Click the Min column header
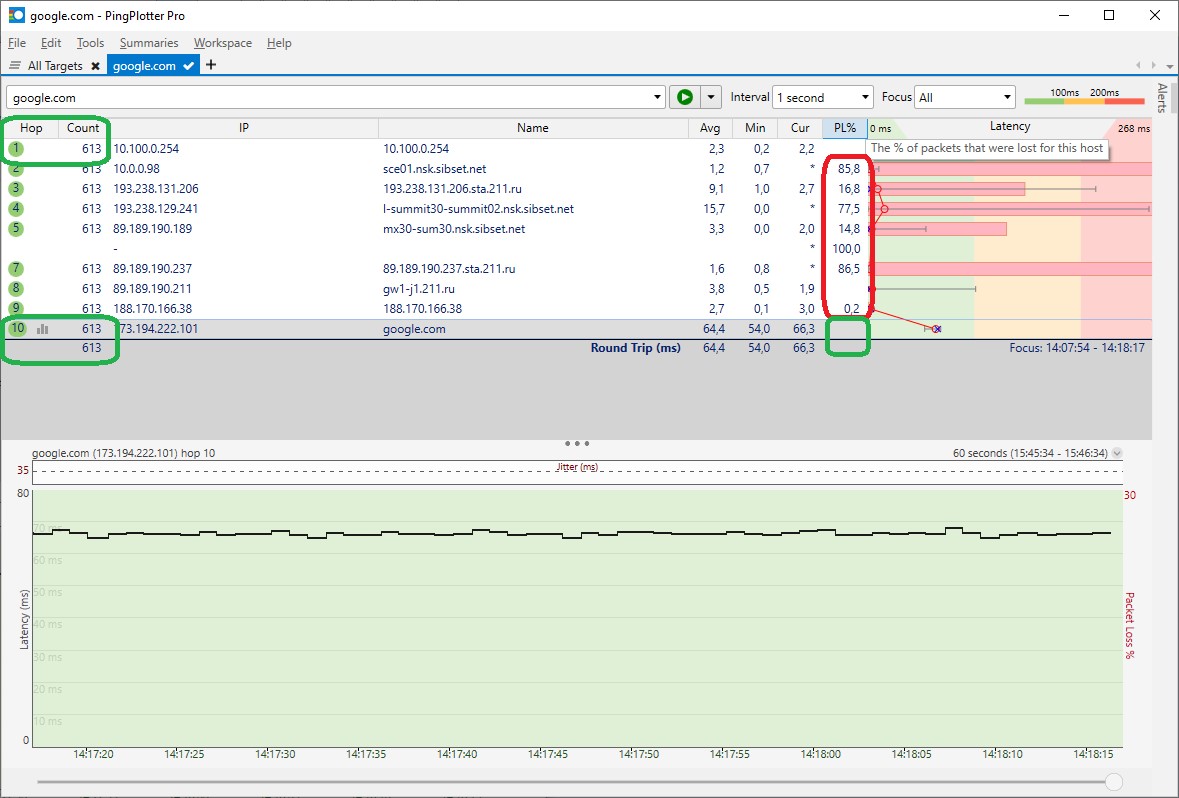This screenshot has width=1179, height=798. click(x=755, y=128)
